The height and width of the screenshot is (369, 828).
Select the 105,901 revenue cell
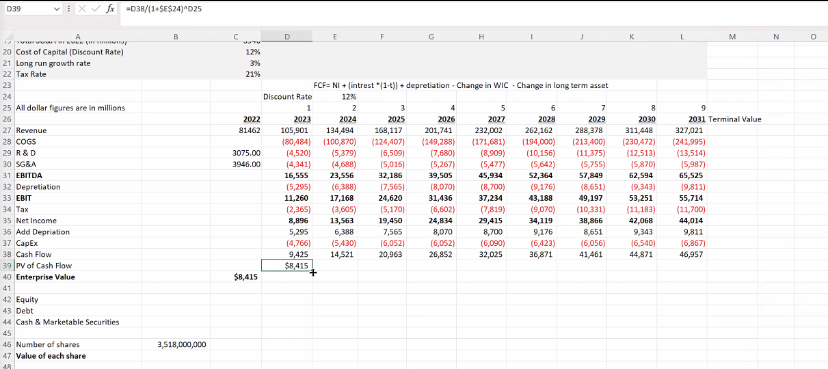pos(287,130)
